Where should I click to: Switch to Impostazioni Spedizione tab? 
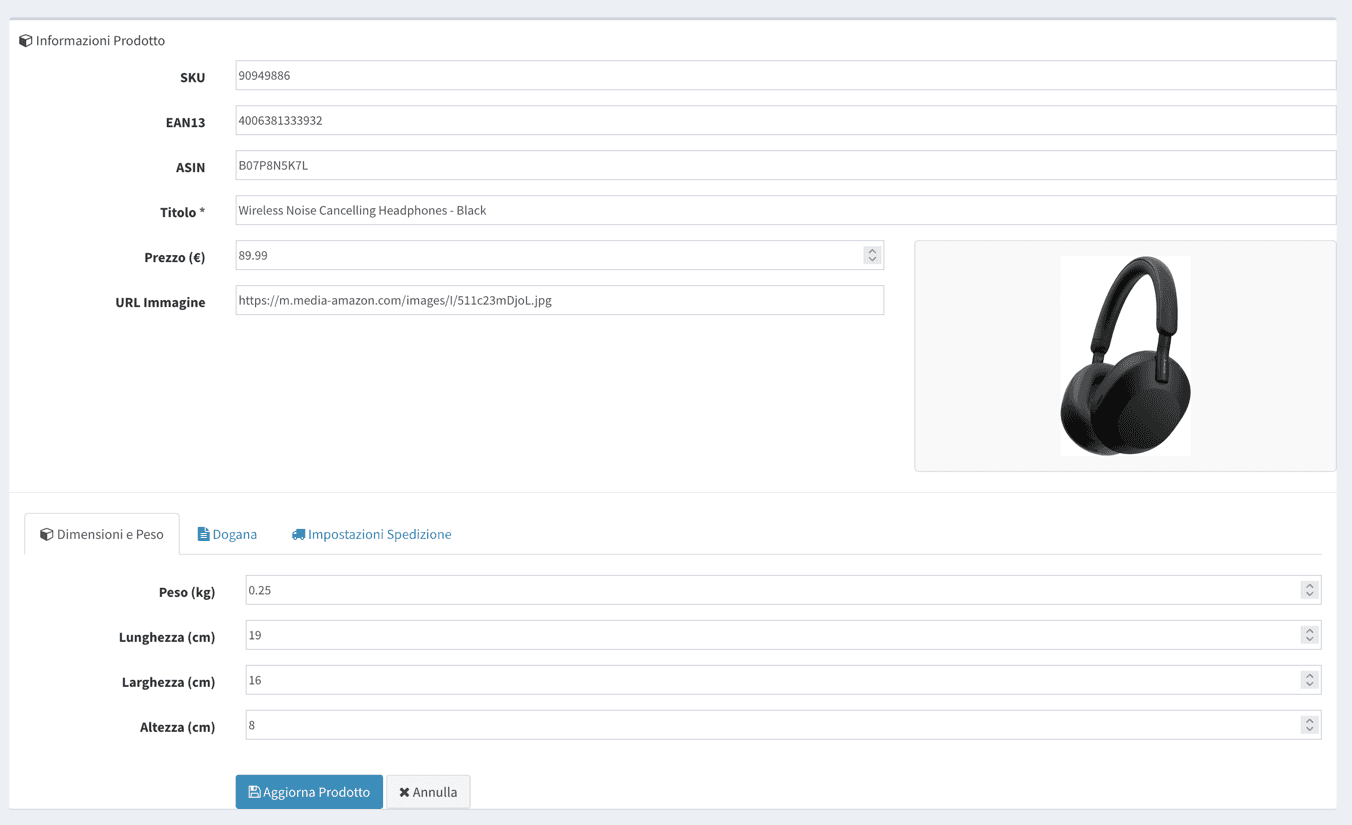pos(371,535)
